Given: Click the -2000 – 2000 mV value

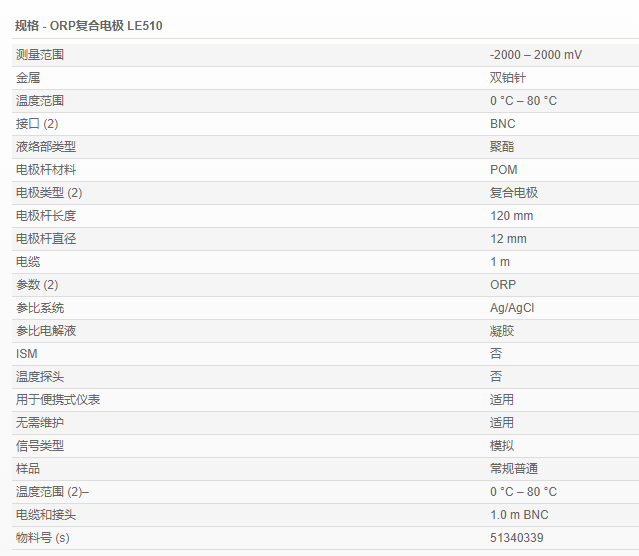Looking at the screenshot, I should 535,55.
